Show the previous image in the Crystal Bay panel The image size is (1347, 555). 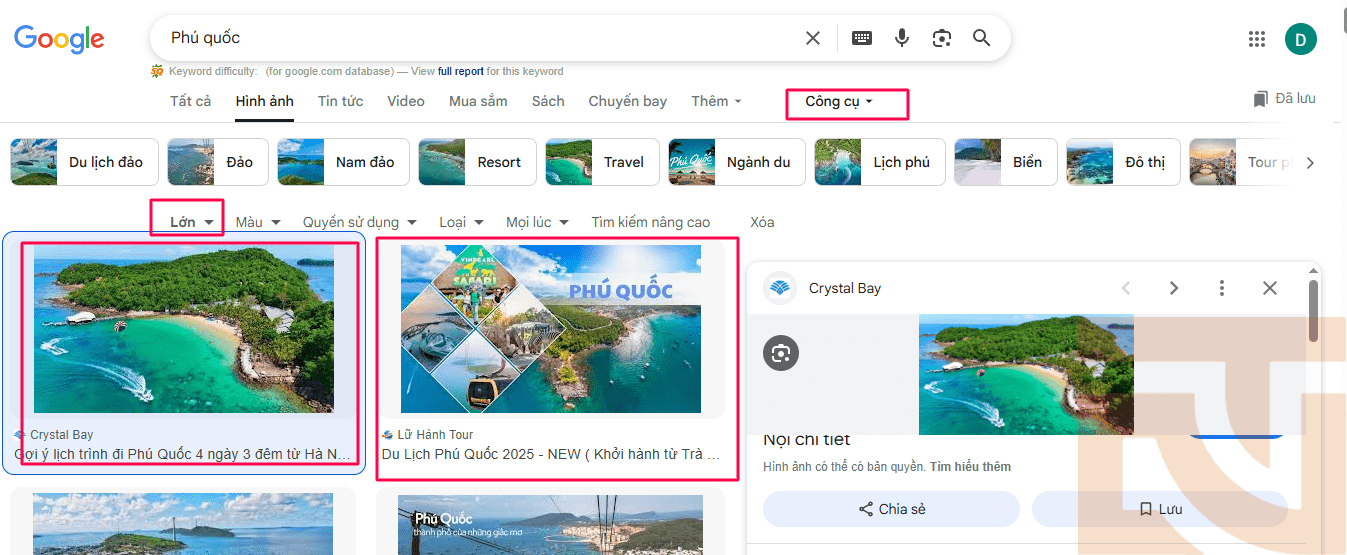[x=1126, y=288]
